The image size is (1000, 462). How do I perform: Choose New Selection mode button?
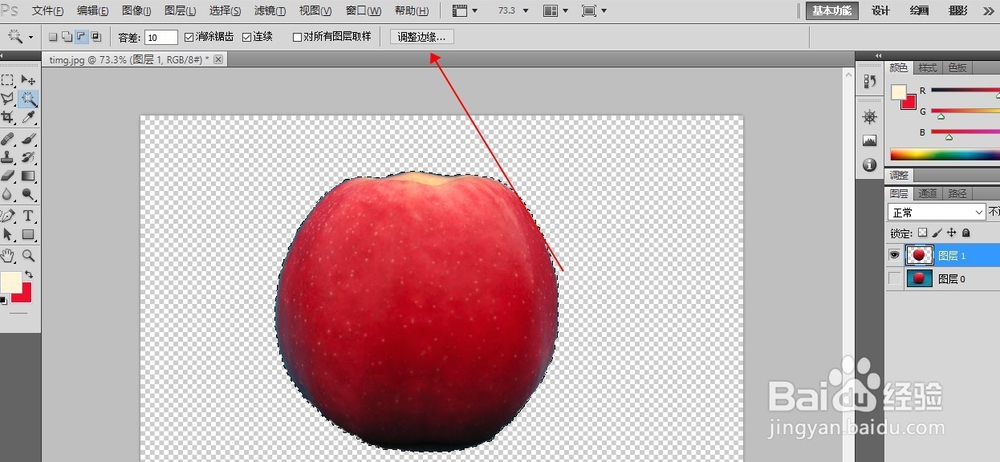tap(53, 37)
